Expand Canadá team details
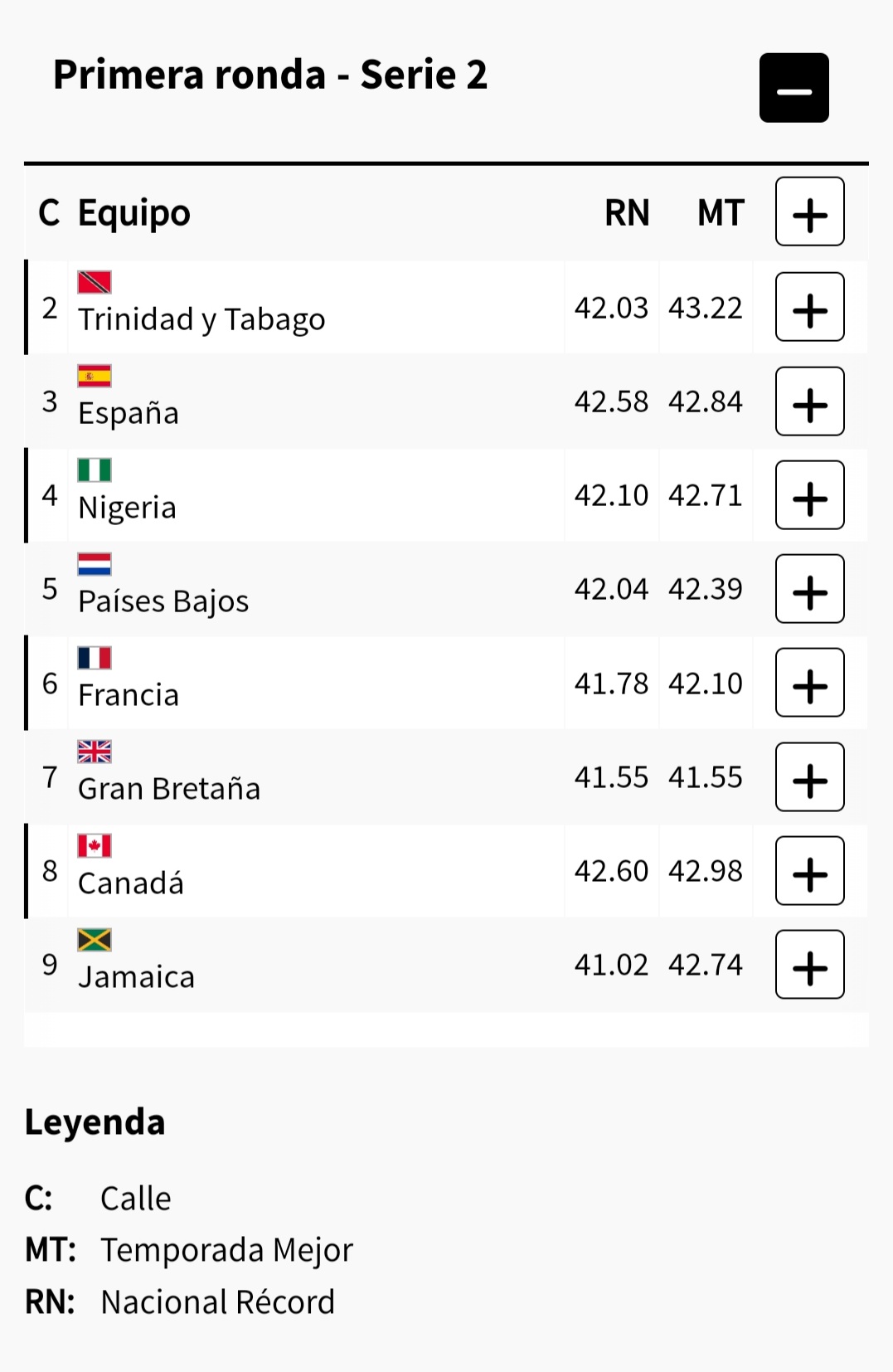The height and width of the screenshot is (1372, 893). (809, 871)
